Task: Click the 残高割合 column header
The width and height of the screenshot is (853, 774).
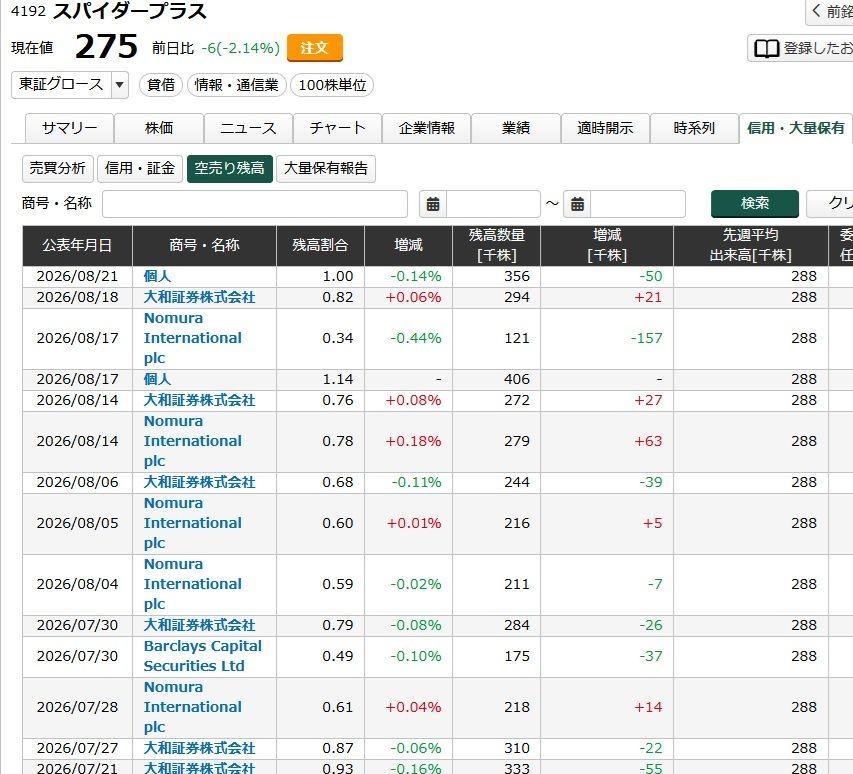Action: click(320, 245)
